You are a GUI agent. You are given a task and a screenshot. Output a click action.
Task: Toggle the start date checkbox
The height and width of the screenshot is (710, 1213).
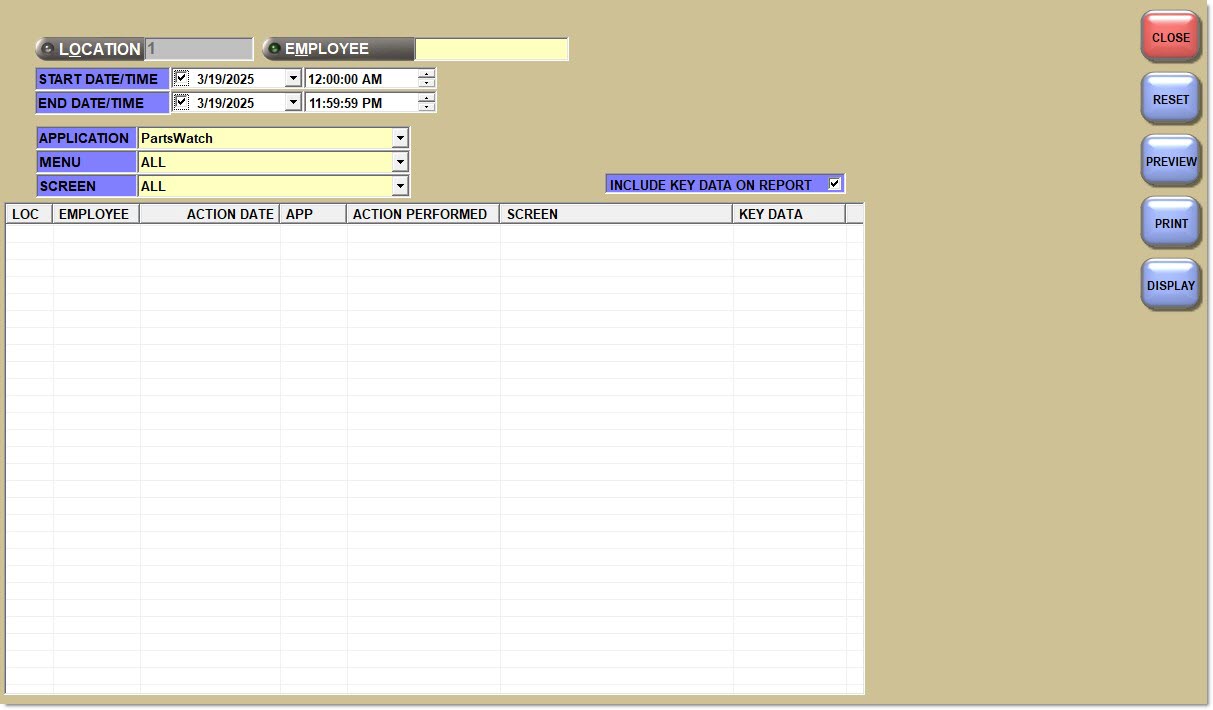pyautogui.click(x=181, y=78)
